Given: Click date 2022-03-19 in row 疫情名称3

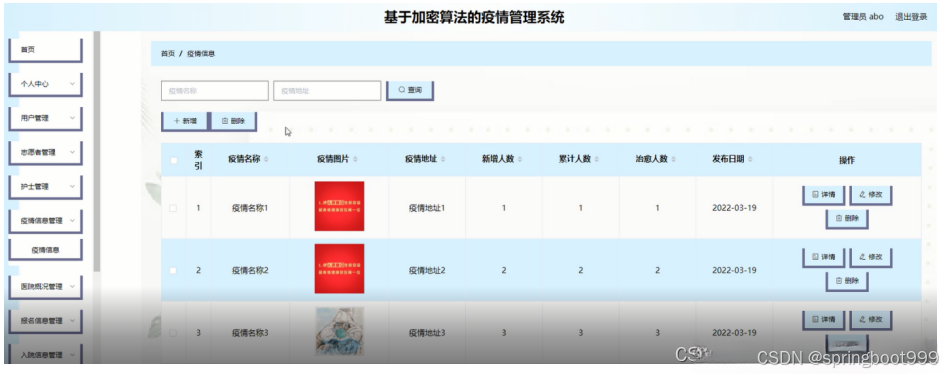Looking at the screenshot, I should point(734,333).
